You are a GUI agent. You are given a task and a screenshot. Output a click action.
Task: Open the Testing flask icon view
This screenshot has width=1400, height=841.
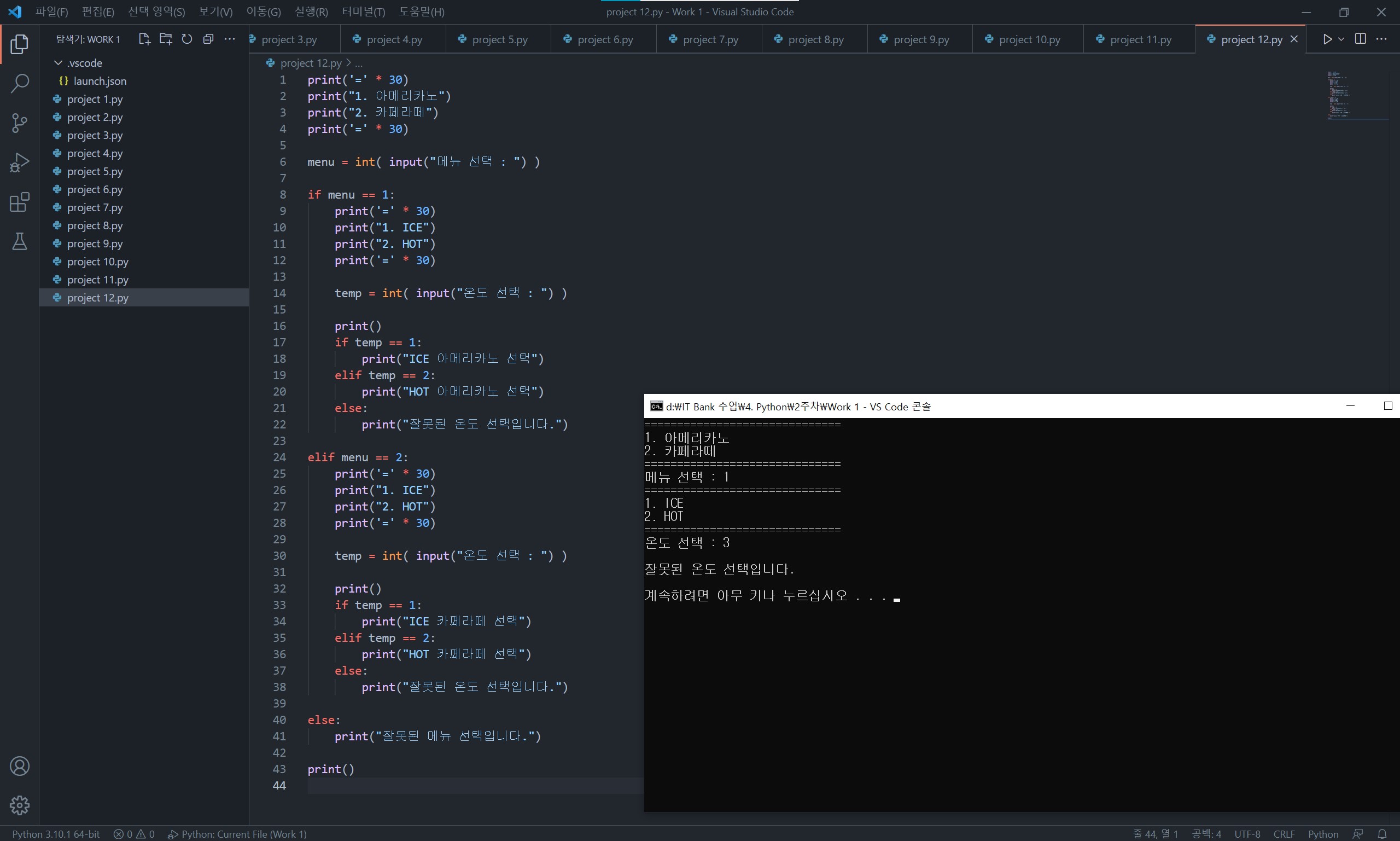pos(19,242)
